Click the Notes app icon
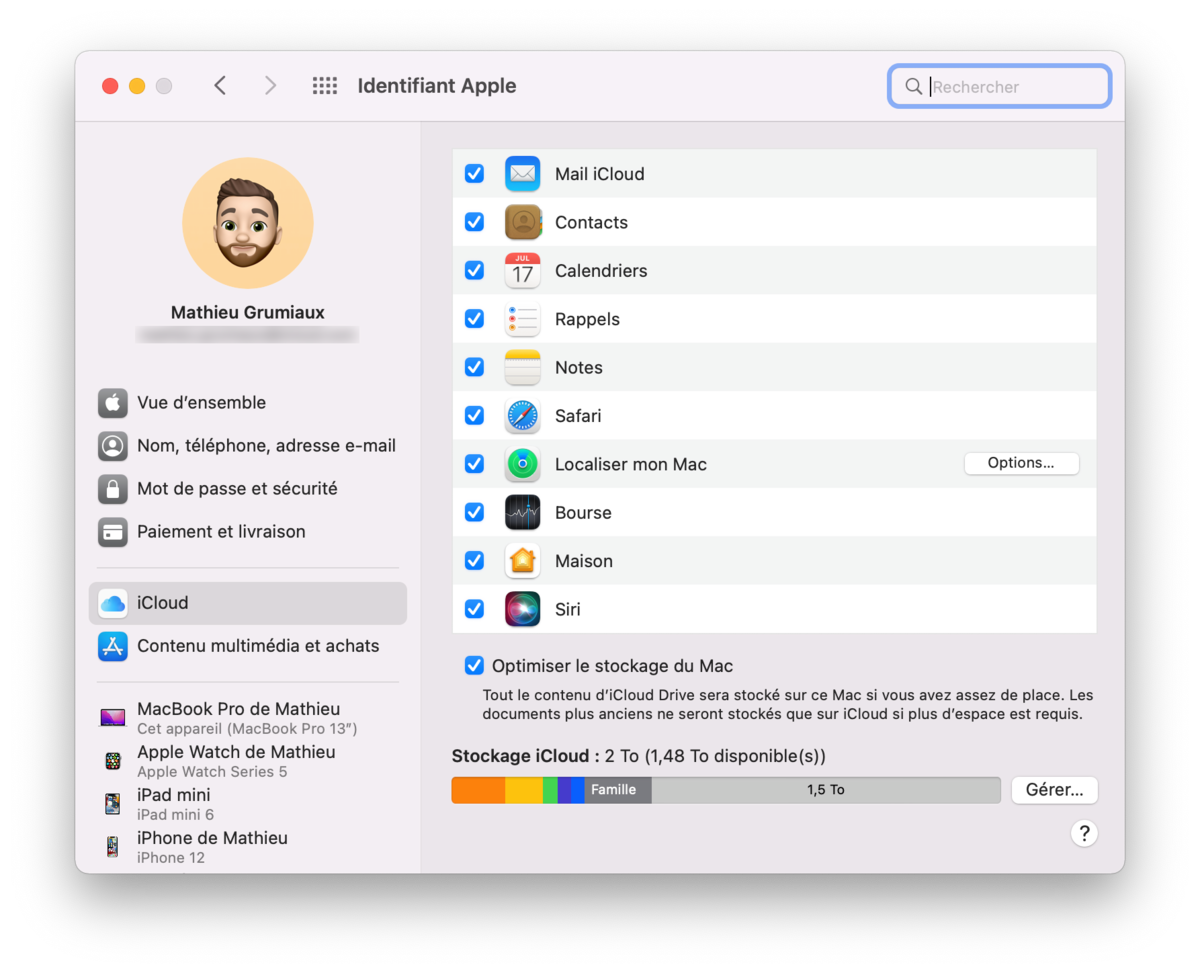The image size is (1200, 973). click(x=522, y=368)
